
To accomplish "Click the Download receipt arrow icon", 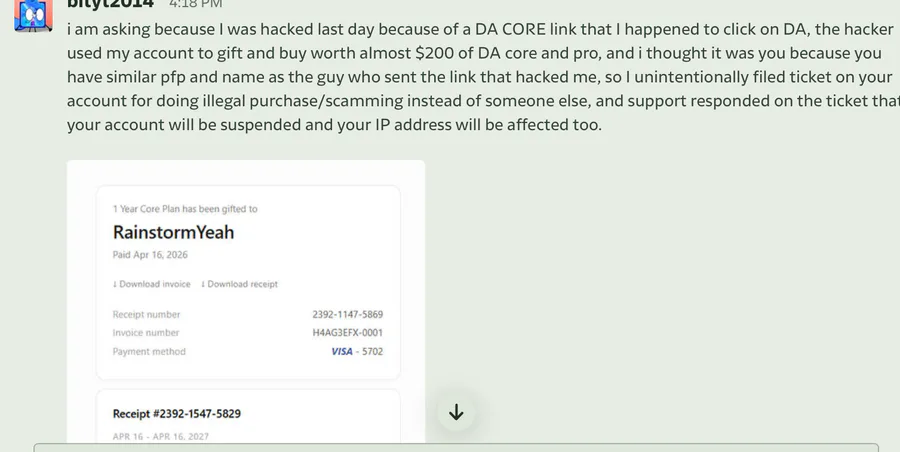I will pyautogui.click(x=203, y=284).
